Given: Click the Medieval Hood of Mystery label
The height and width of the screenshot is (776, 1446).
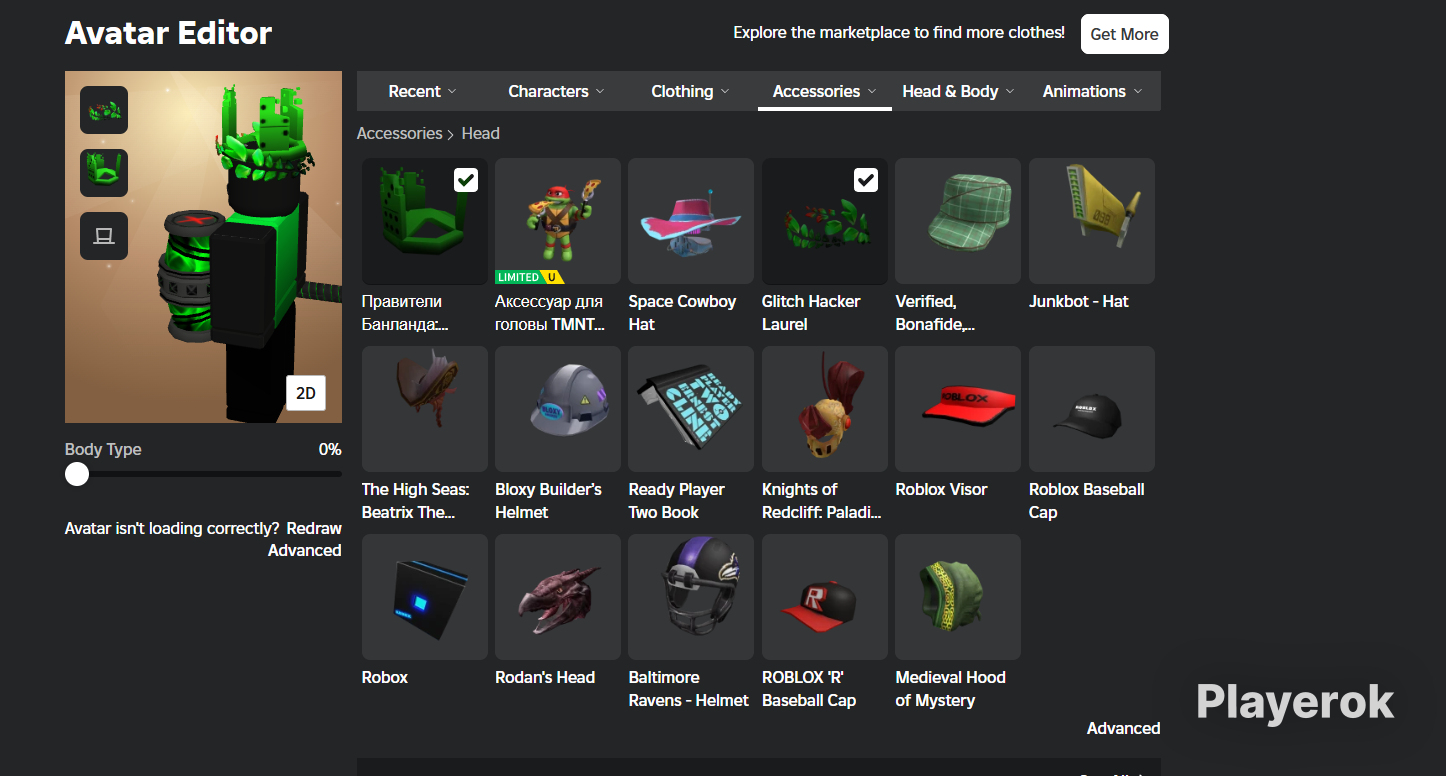Looking at the screenshot, I should (950, 689).
